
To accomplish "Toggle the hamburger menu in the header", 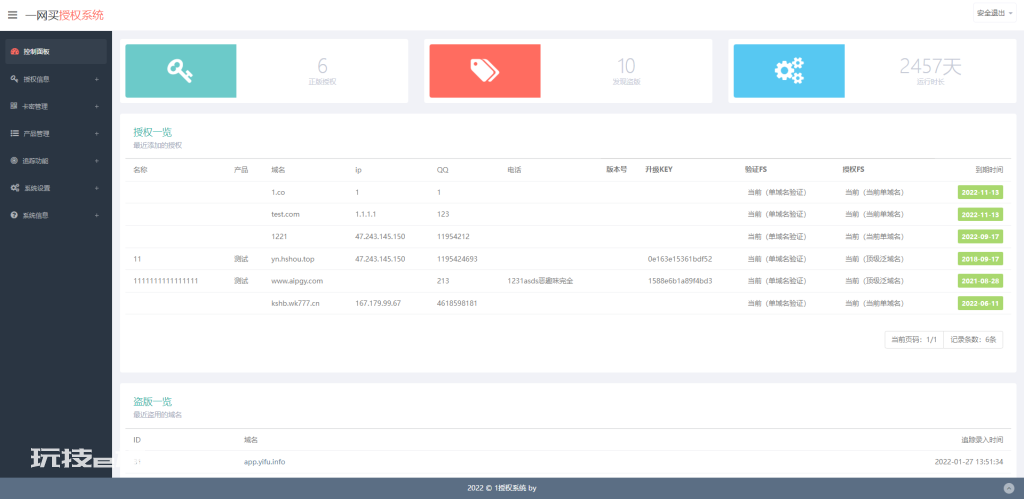I will point(12,14).
